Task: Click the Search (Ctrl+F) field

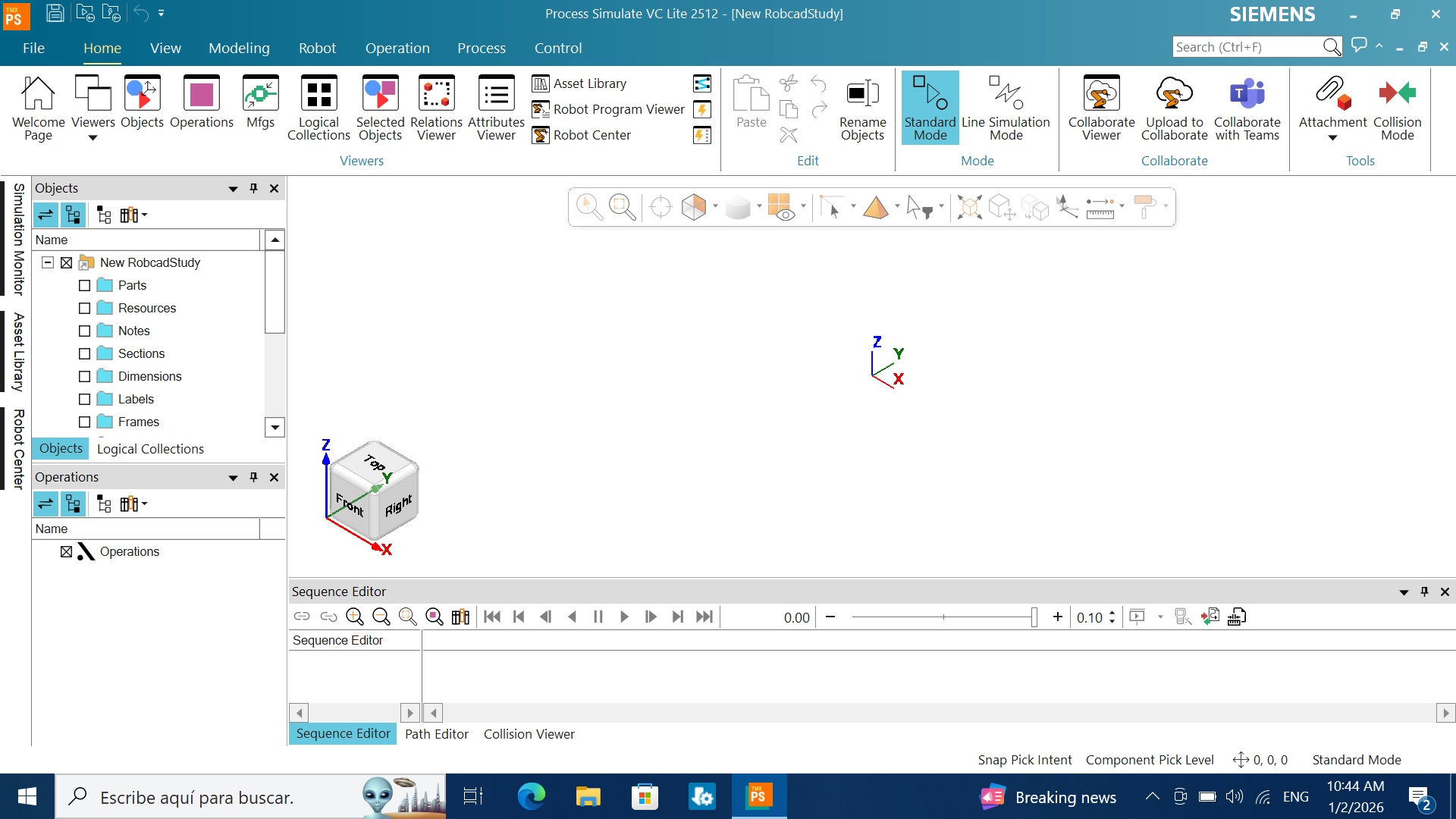Action: pos(1247,47)
